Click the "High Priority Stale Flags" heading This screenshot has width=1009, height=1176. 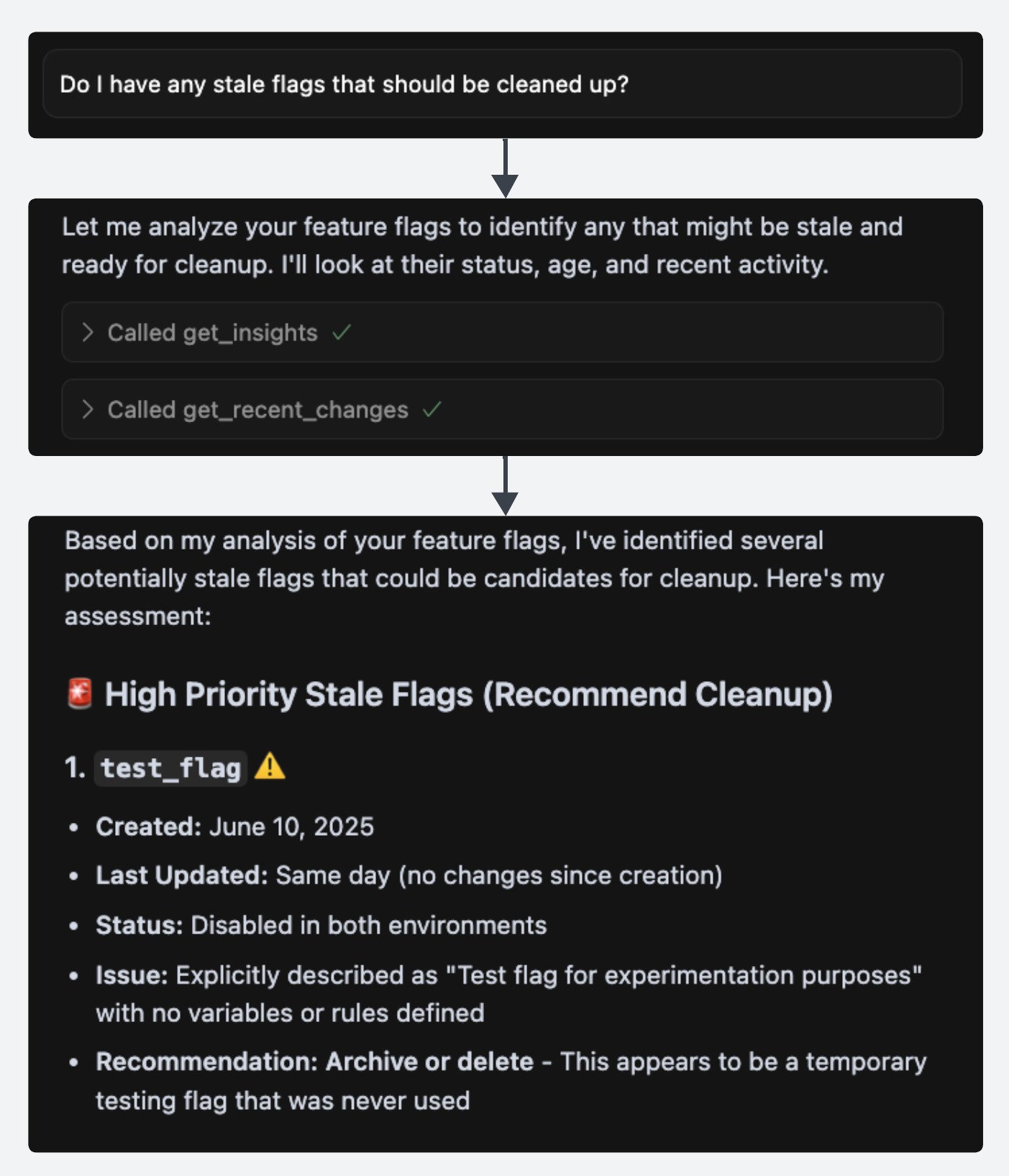468,695
